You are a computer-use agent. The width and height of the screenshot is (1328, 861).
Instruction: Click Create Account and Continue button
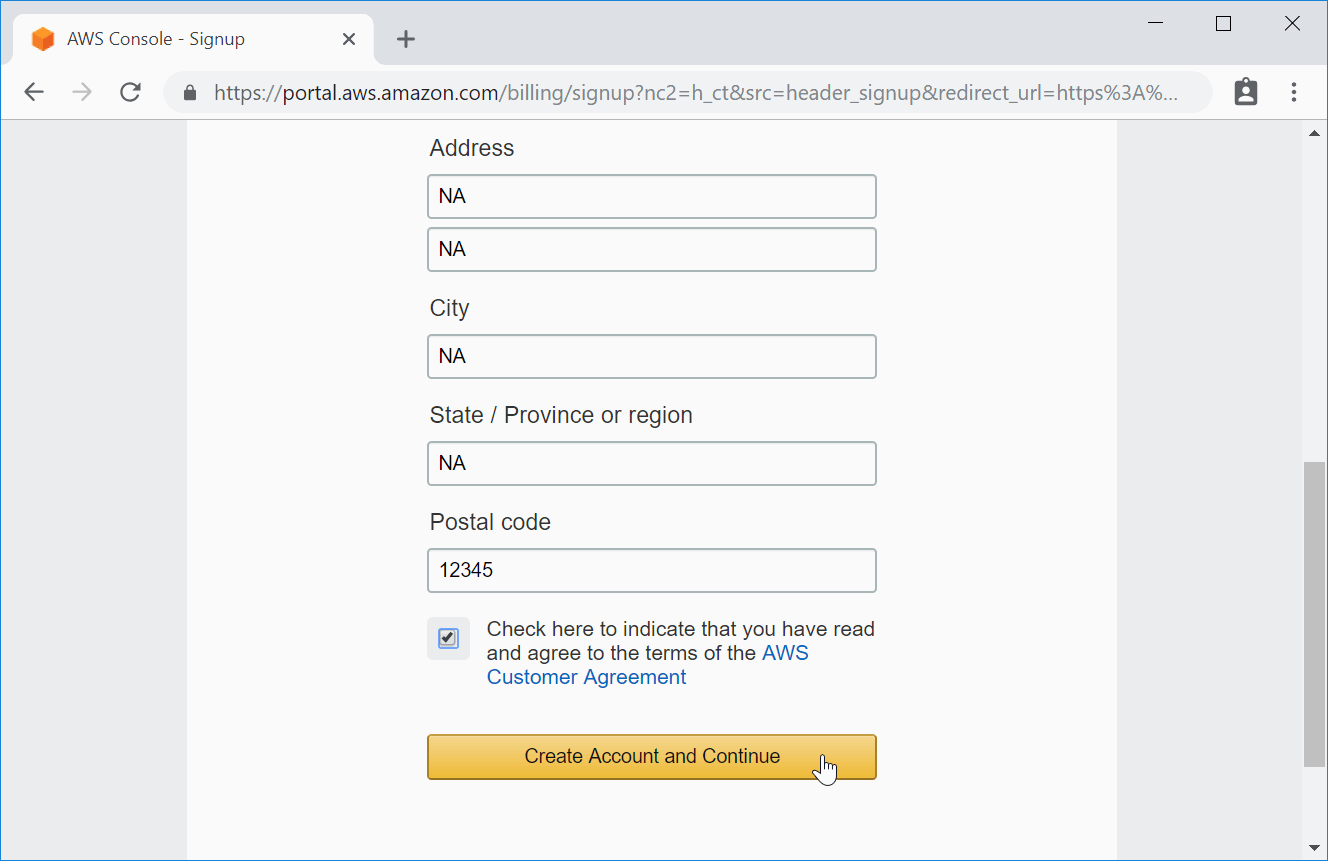point(652,757)
